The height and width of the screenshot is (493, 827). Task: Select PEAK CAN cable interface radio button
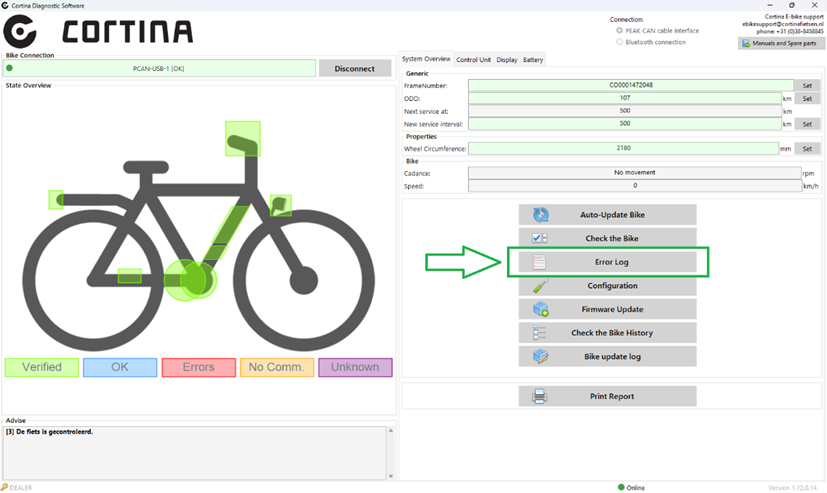620,31
